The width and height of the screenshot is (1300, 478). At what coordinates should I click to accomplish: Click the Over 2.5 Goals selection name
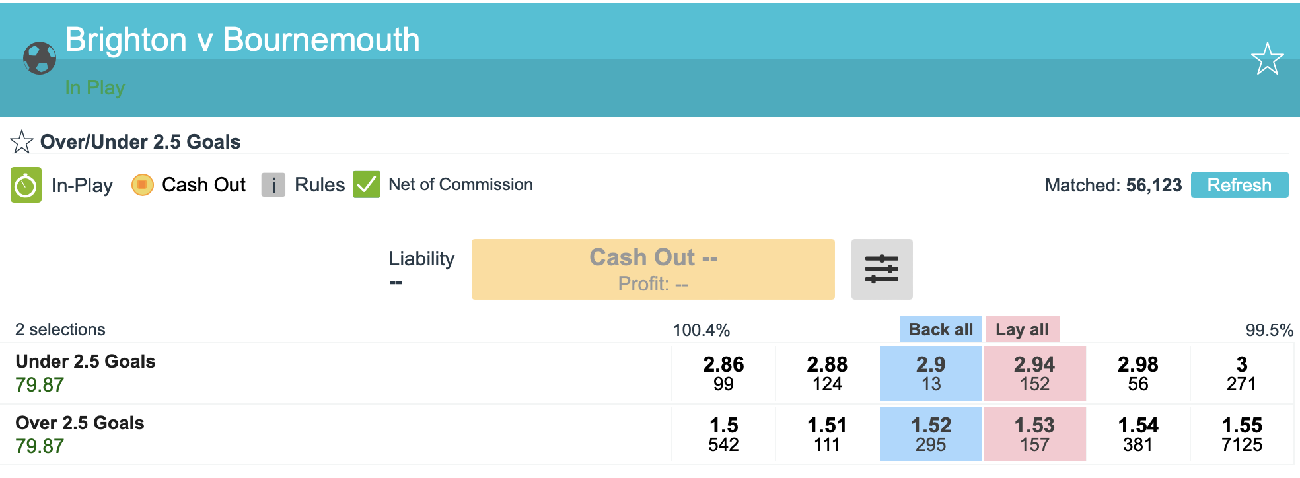80,423
